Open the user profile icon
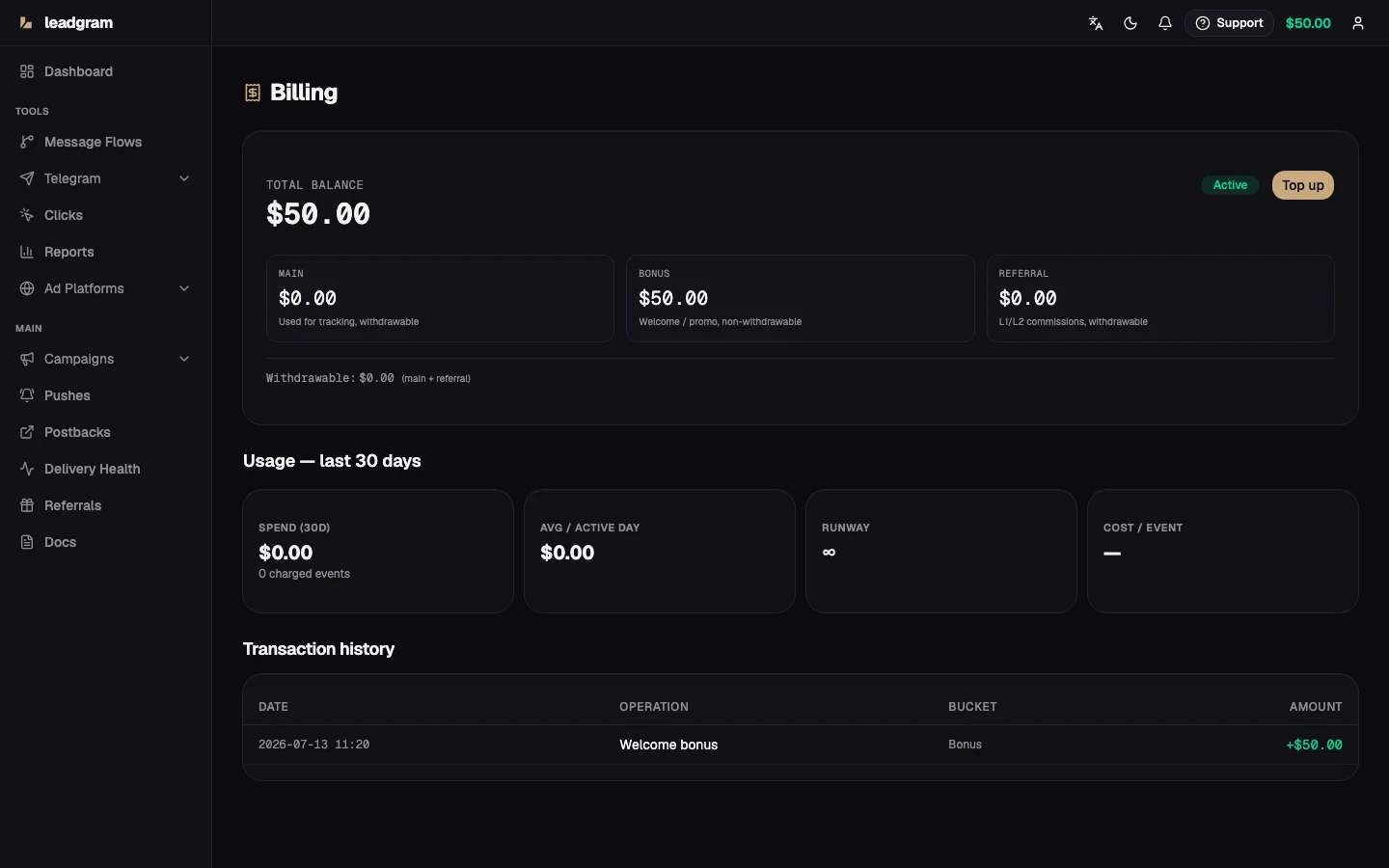 tap(1358, 23)
